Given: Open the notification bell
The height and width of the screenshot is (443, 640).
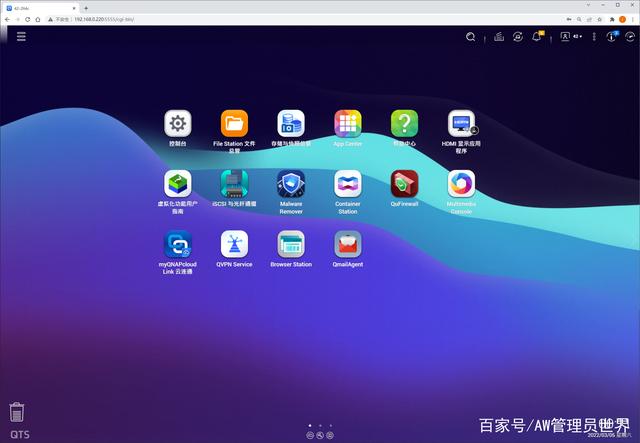Looking at the screenshot, I should point(537,37).
